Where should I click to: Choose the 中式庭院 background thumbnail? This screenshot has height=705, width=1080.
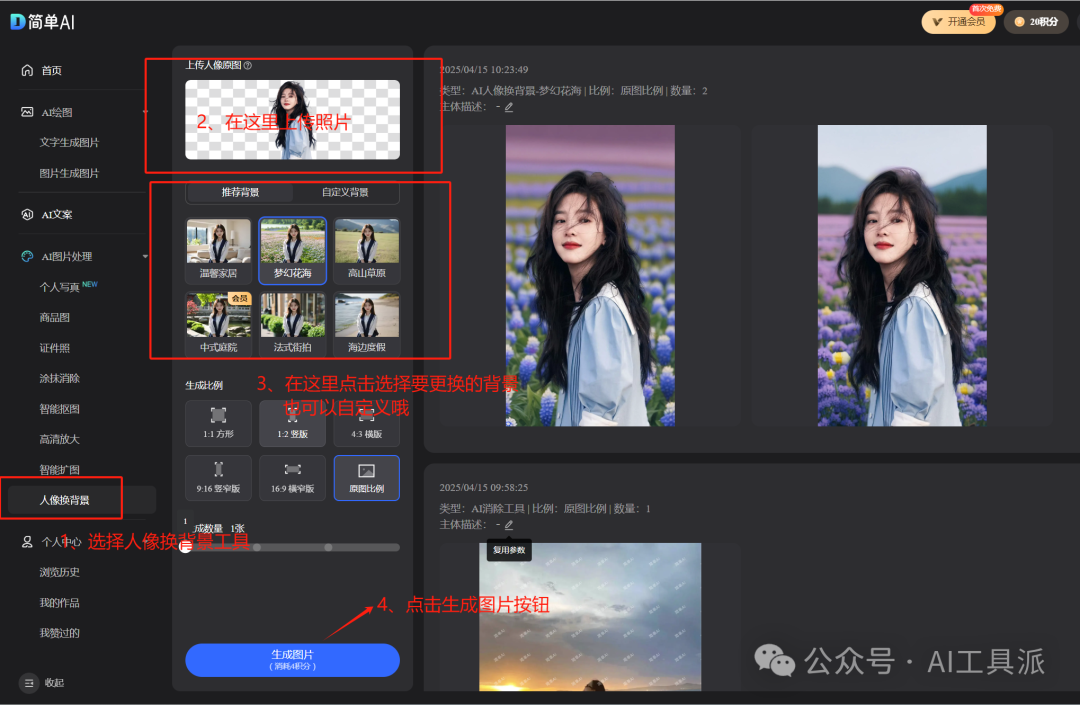pos(218,324)
